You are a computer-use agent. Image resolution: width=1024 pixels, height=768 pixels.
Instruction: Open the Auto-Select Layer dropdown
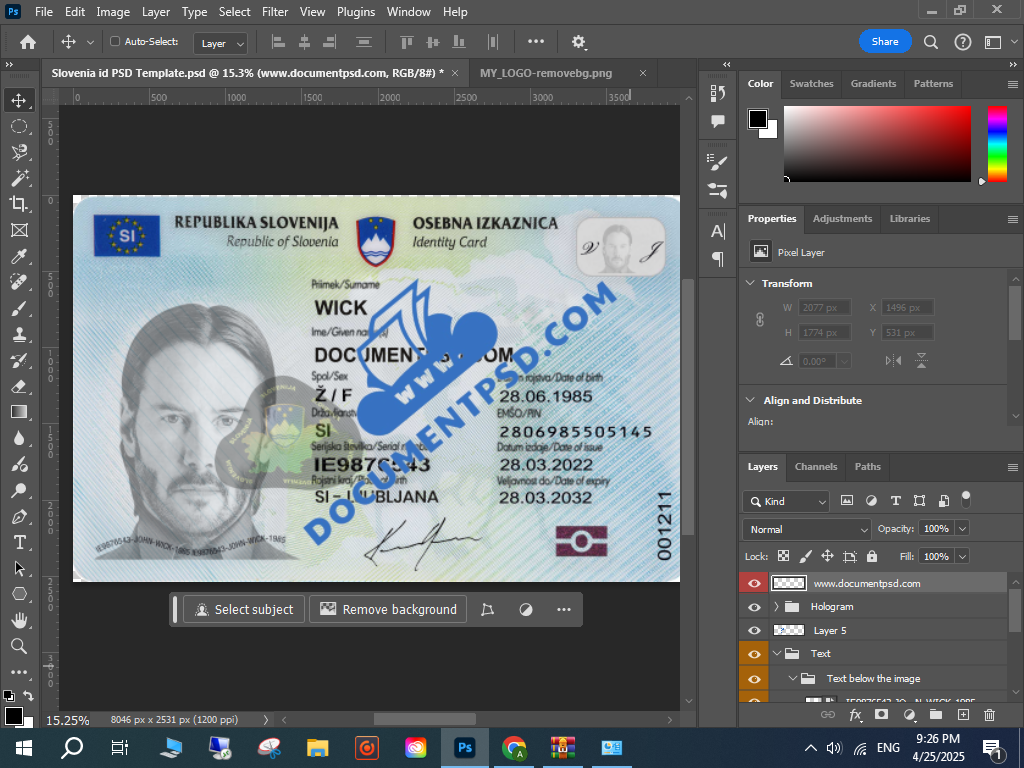click(x=221, y=43)
